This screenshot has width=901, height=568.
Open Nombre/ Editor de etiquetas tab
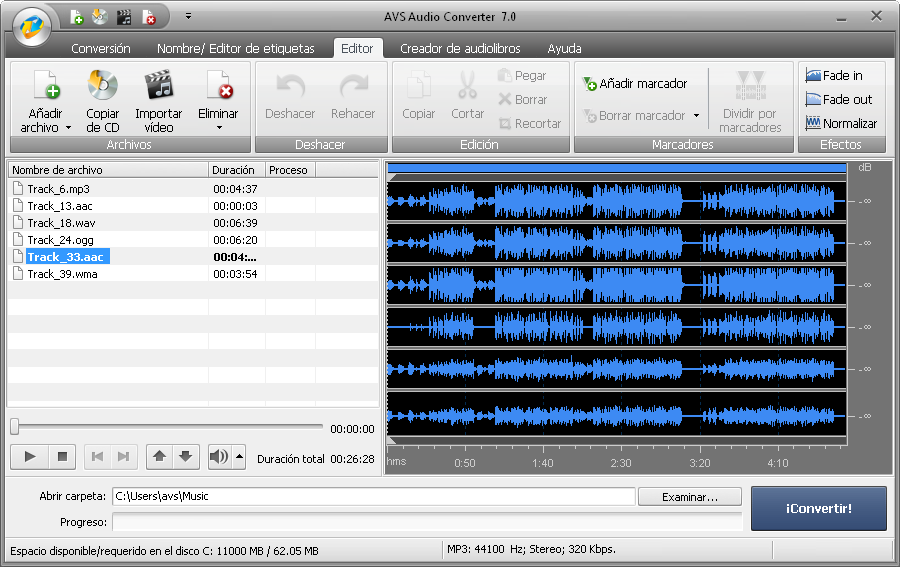[236, 48]
